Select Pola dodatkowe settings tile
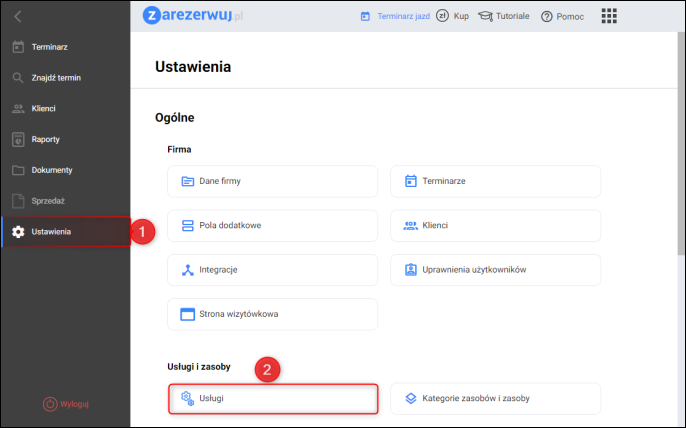This screenshot has height=428, width=686. pyautogui.click(x=273, y=225)
